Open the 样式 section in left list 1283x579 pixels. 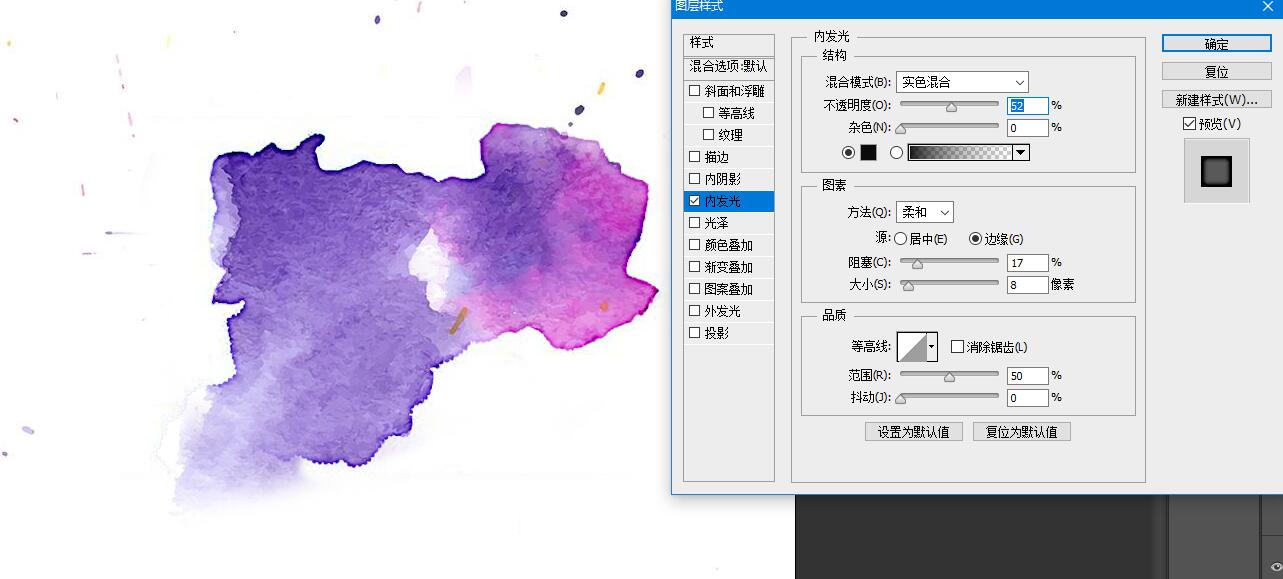pos(729,43)
